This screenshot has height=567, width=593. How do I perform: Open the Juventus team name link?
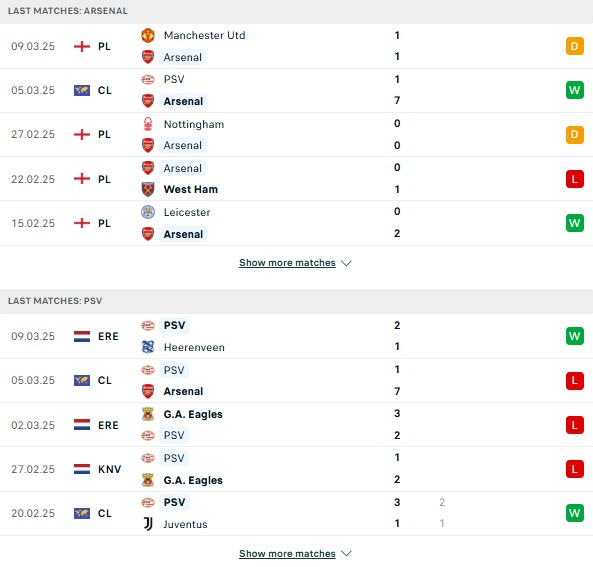point(185,524)
